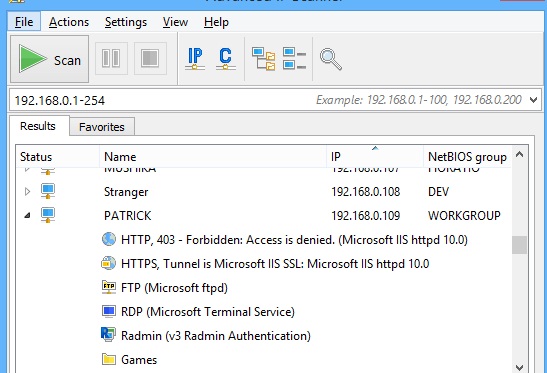
Task: Click the IP toolbar icon
Action: 195,58
